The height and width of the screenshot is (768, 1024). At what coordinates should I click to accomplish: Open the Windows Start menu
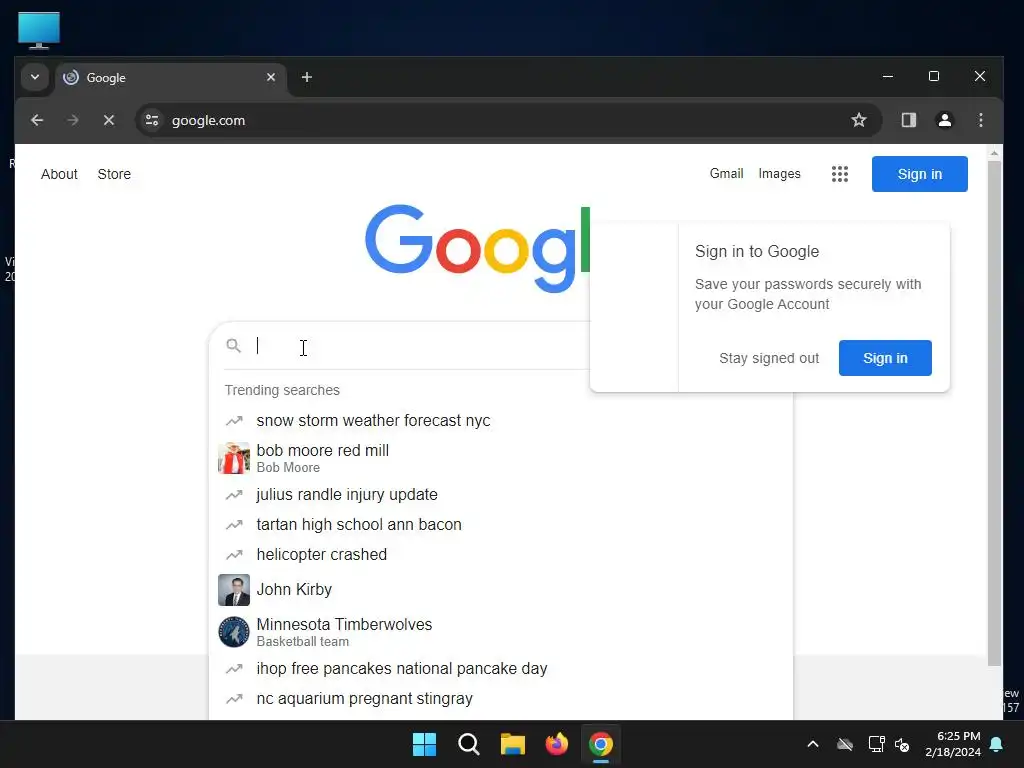(424, 744)
